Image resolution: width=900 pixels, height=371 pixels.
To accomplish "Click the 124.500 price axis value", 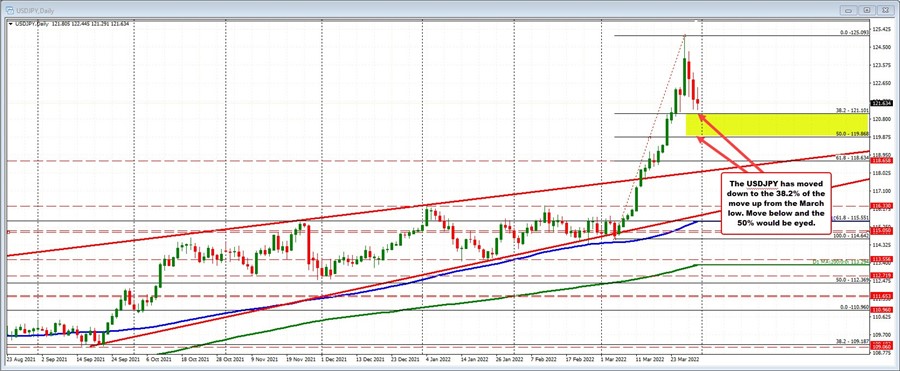I will tap(882, 48).
